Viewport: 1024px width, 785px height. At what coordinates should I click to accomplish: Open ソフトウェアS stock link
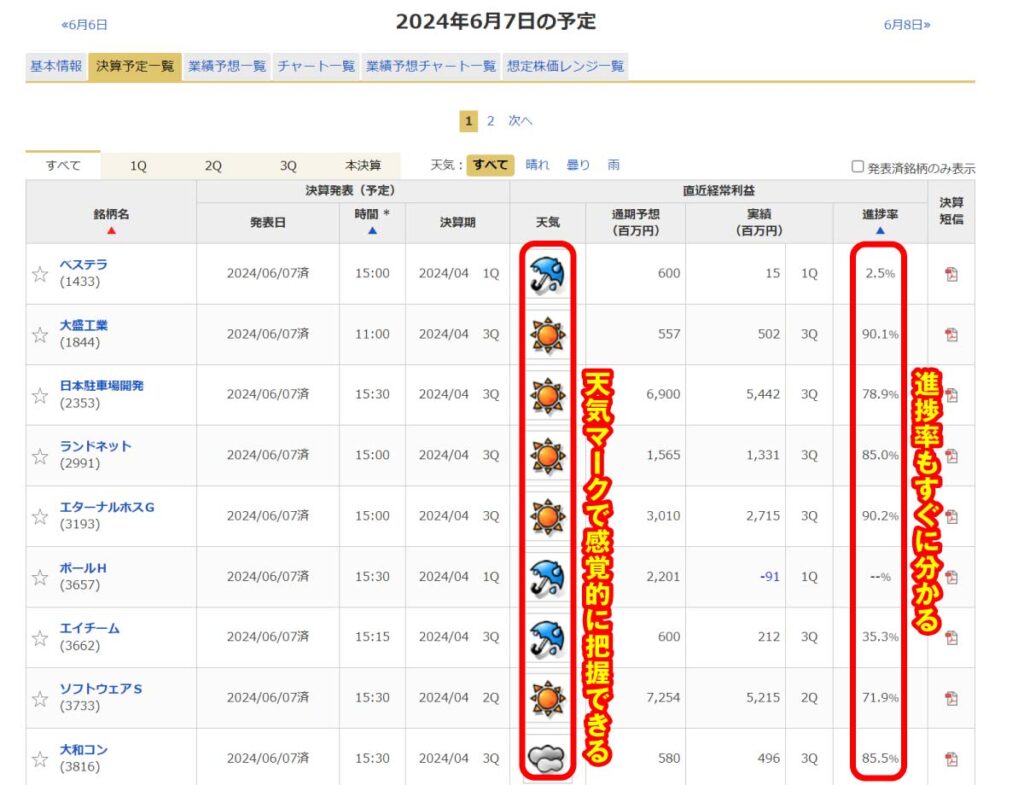[x=101, y=688]
